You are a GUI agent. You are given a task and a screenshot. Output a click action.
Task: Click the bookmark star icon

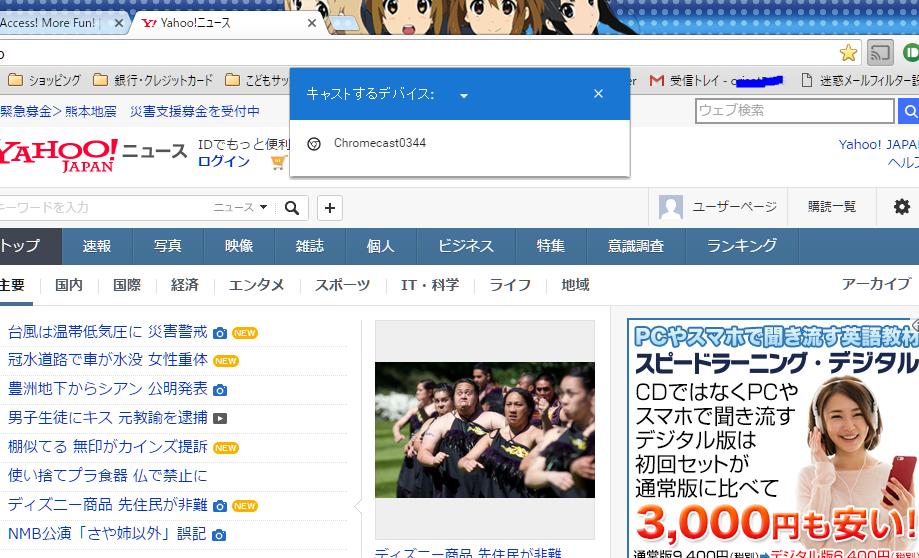click(x=848, y=53)
